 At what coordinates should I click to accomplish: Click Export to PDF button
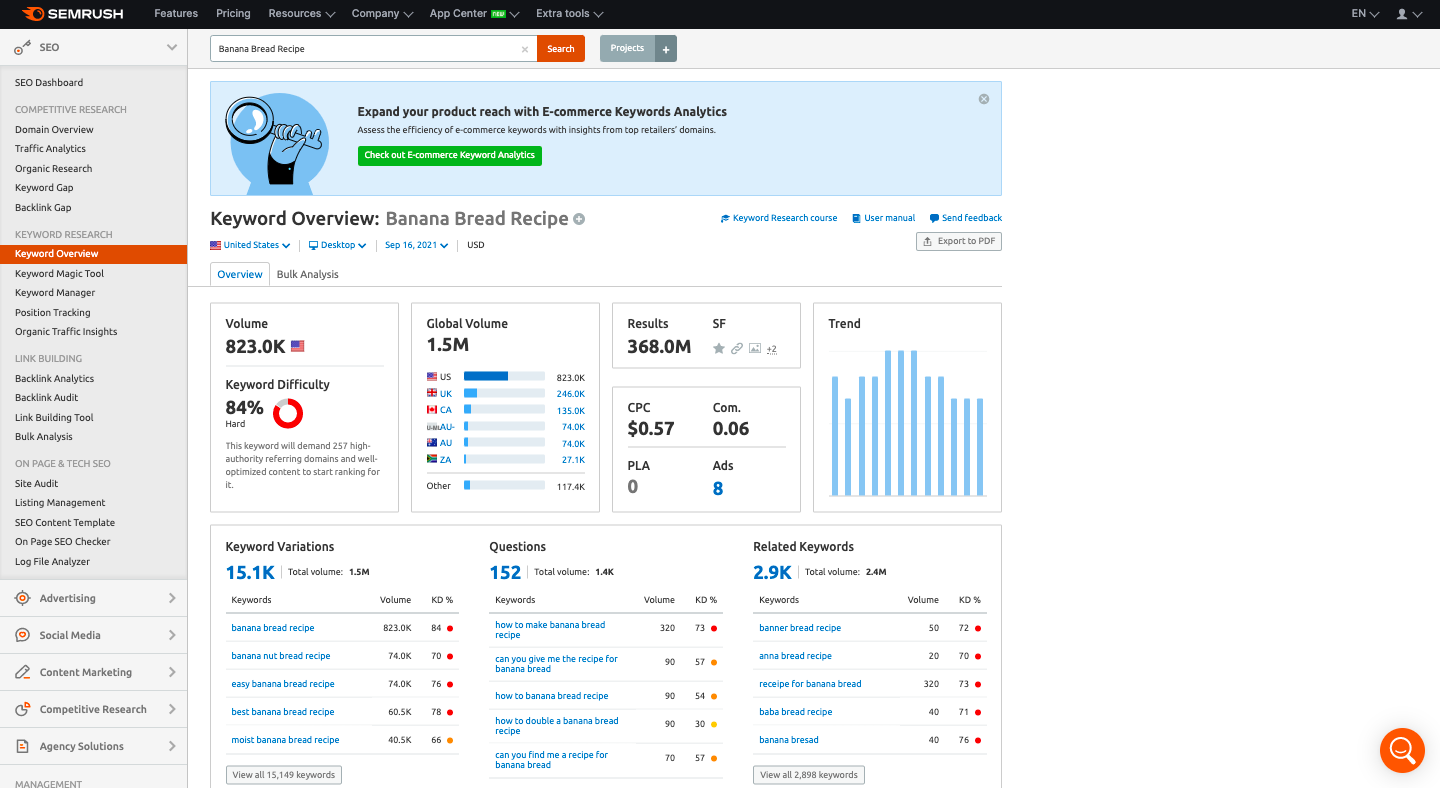(x=959, y=241)
